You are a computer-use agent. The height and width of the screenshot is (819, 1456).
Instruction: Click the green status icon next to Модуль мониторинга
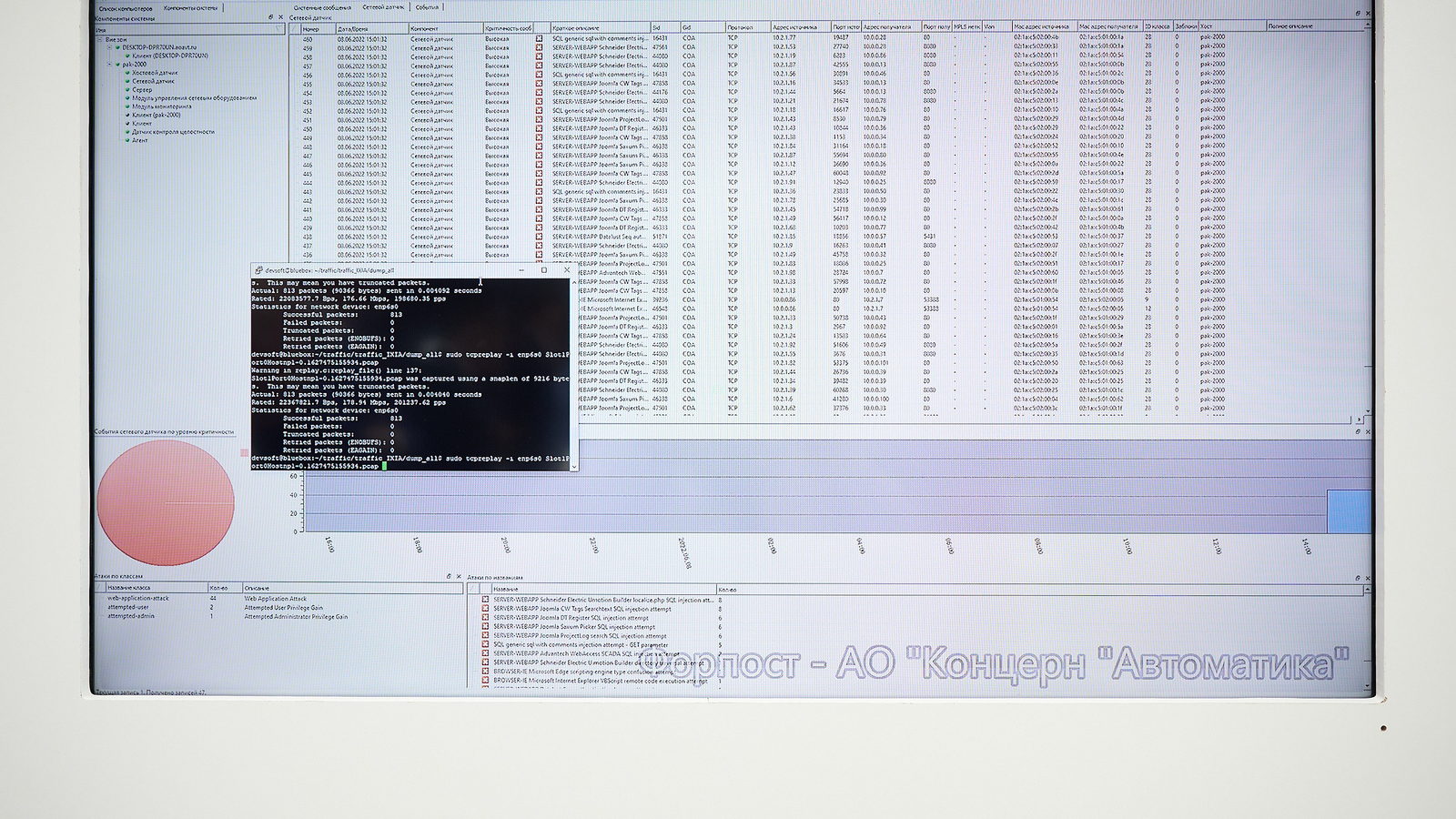(x=127, y=106)
